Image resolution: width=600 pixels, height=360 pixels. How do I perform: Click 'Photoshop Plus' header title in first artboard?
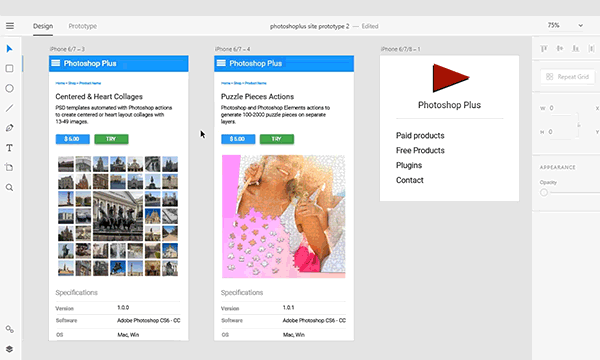click(x=90, y=64)
